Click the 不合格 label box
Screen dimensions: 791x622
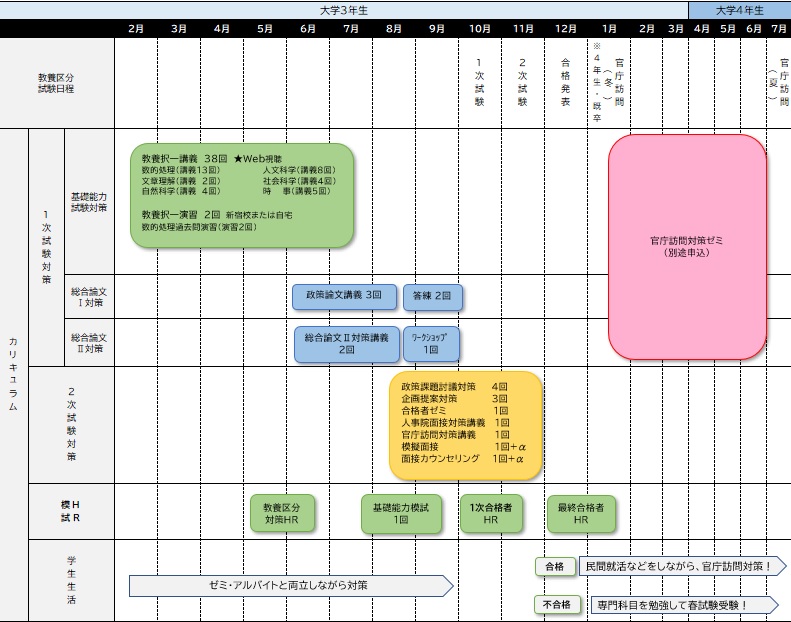coord(555,604)
